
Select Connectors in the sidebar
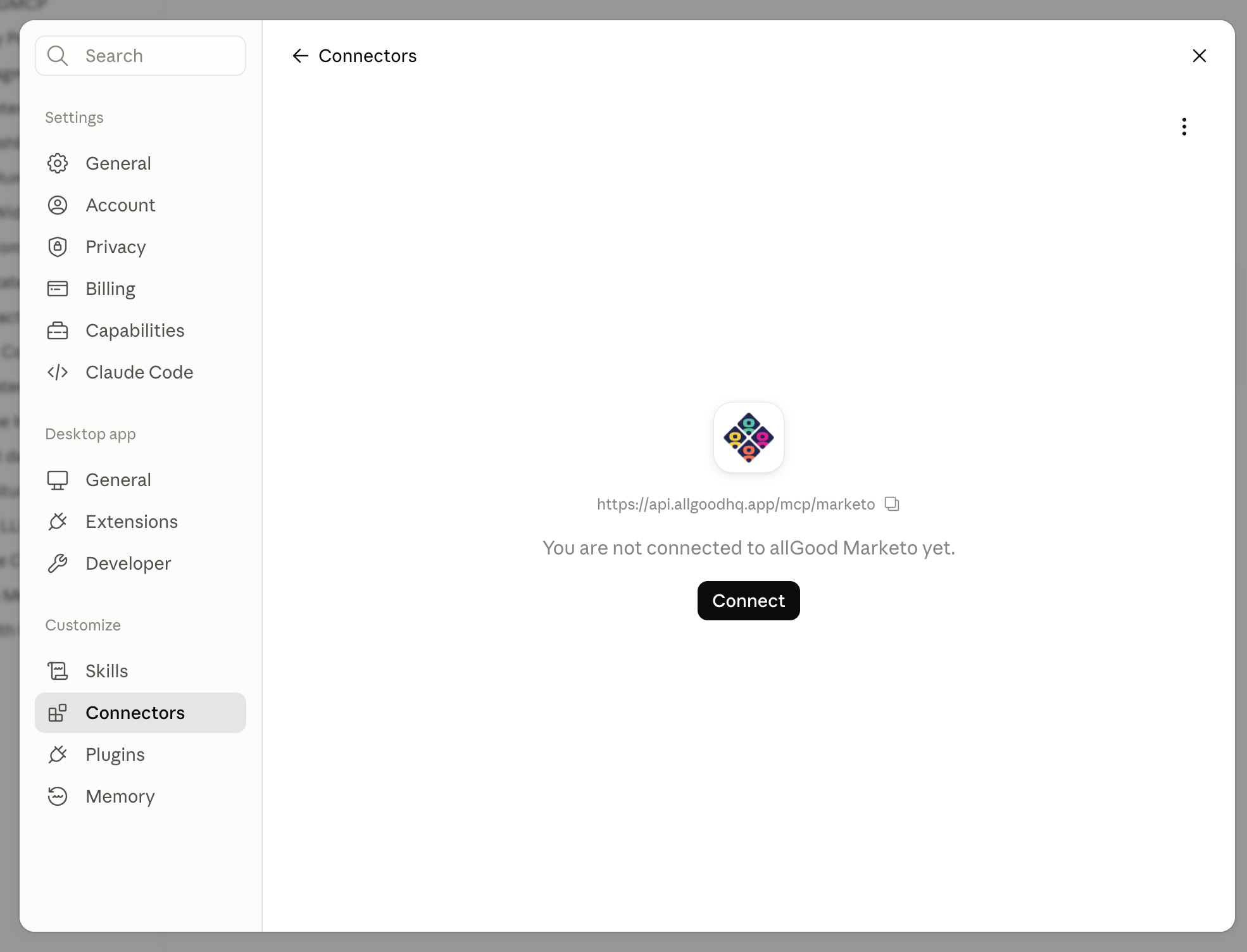pyautogui.click(x=141, y=713)
